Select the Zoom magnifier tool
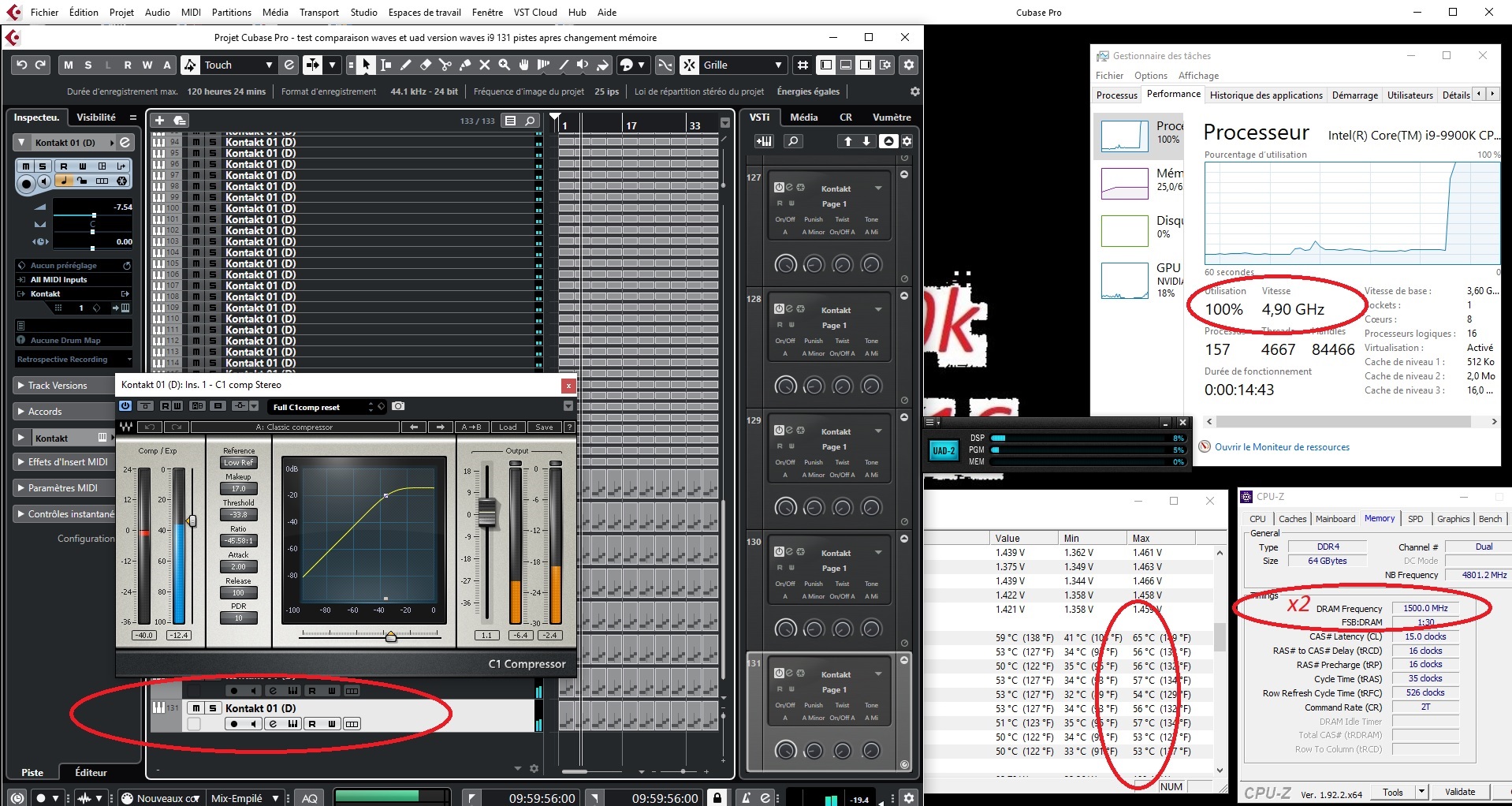The height and width of the screenshot is (806, 1512). 505,65
